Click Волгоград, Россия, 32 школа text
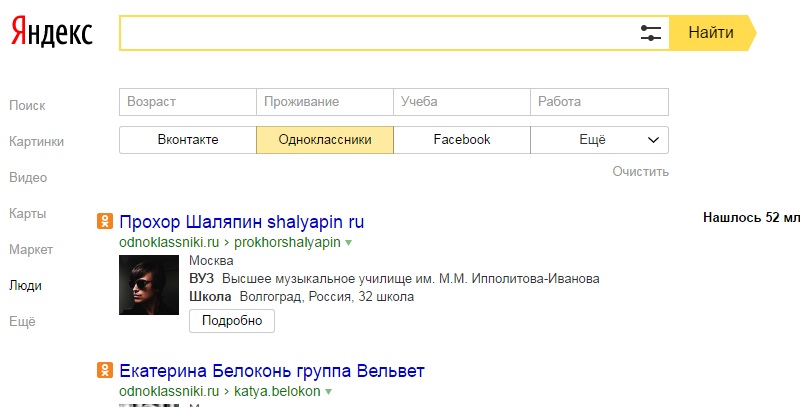 point(327,296)
